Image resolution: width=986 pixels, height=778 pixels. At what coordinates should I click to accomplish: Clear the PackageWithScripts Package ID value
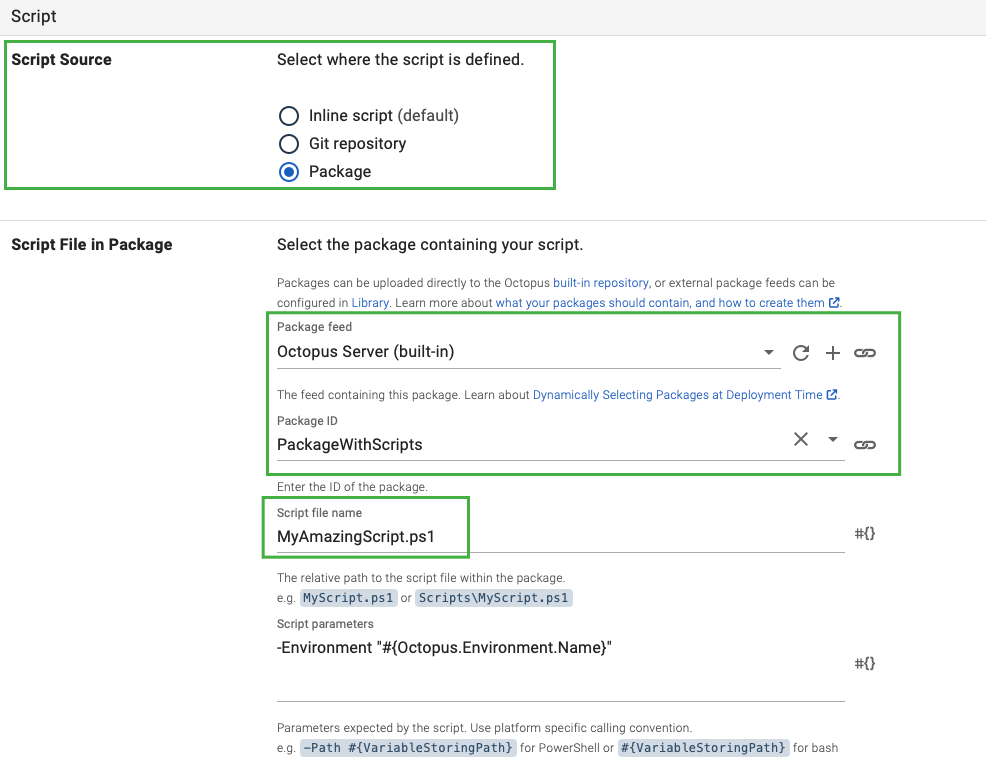pos(800,440)
